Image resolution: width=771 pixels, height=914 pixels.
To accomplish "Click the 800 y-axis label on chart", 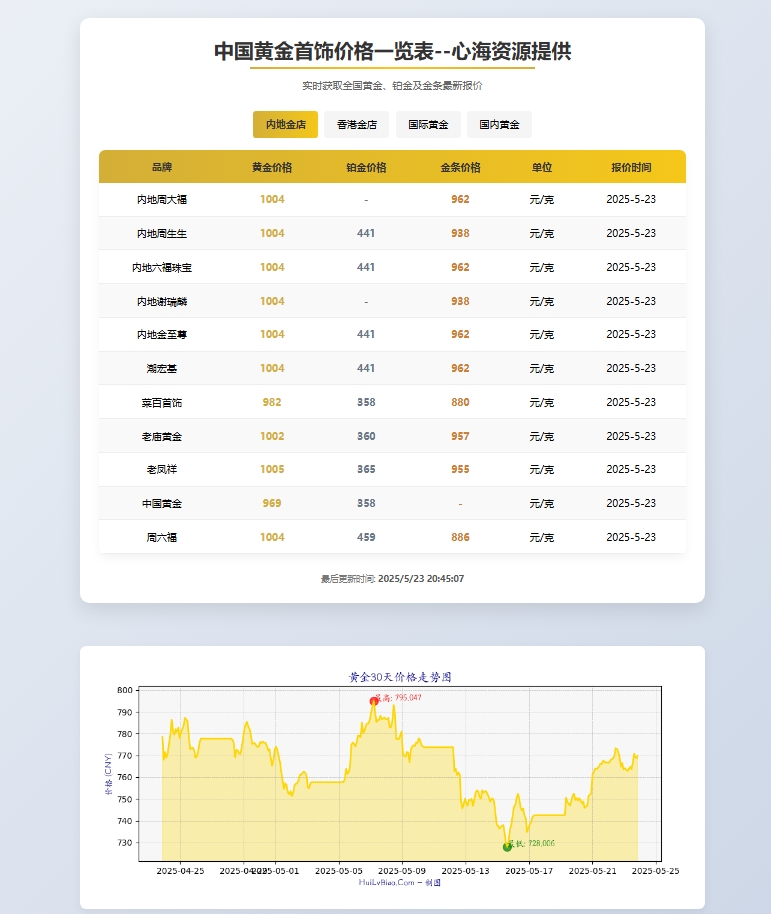I will click(x=125, y=690).
